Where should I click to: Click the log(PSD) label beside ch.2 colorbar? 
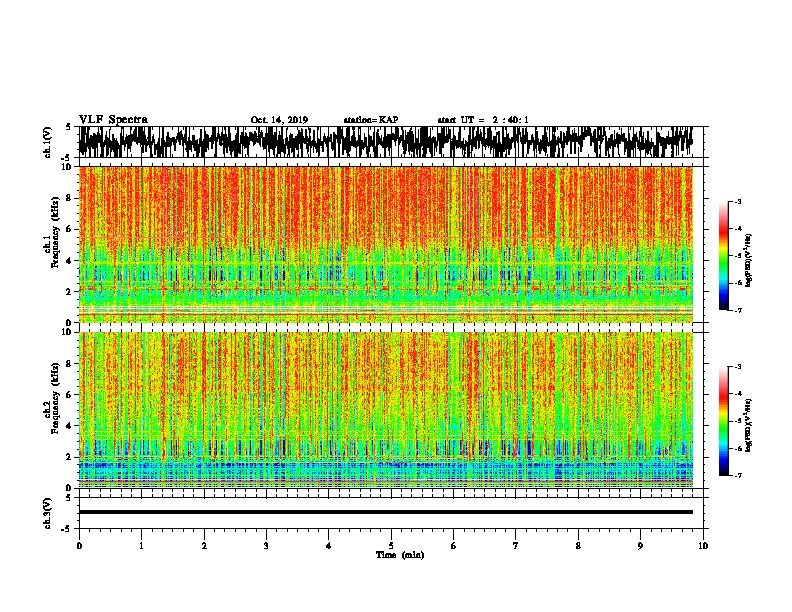pos(748,425)
